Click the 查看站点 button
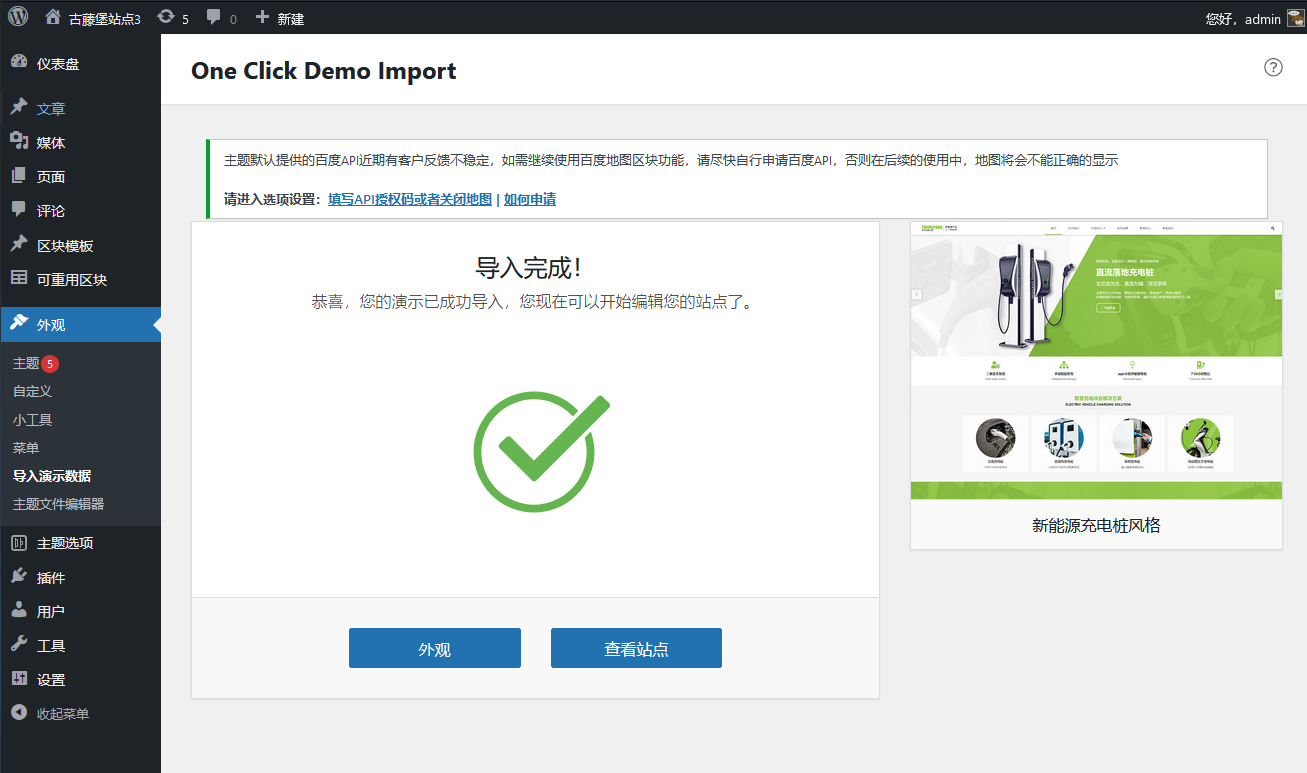 click(636, 648)
